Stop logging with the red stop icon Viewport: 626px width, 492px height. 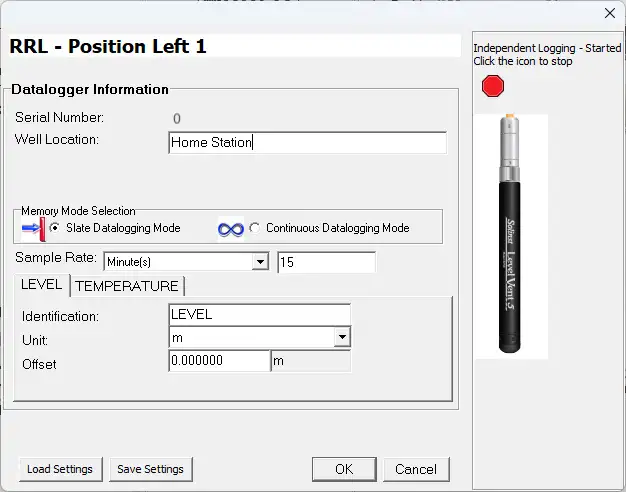(493, 86)
